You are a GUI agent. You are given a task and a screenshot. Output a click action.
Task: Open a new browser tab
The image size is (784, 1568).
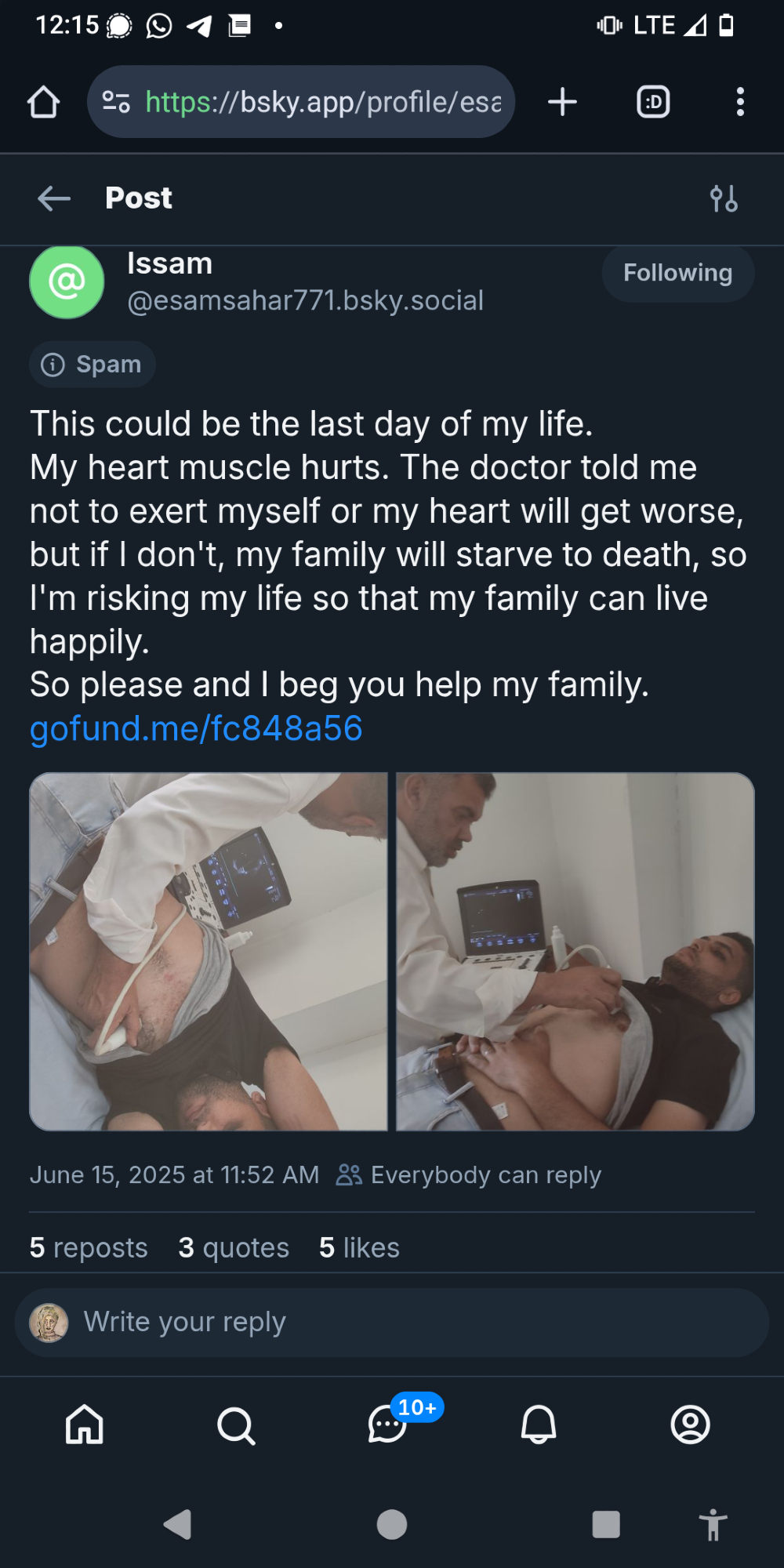[562, 102]
